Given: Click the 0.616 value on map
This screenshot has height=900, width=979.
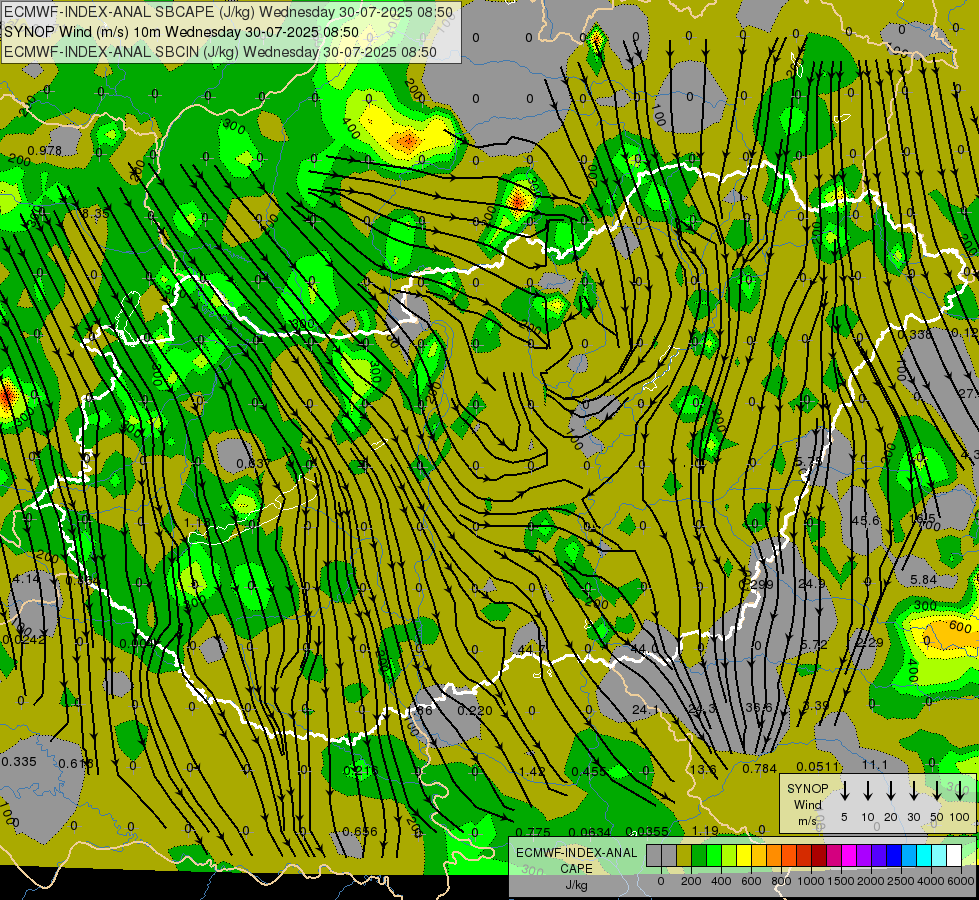Looking at the screenshot, I should pyautogui.click(x=76, y=763).
